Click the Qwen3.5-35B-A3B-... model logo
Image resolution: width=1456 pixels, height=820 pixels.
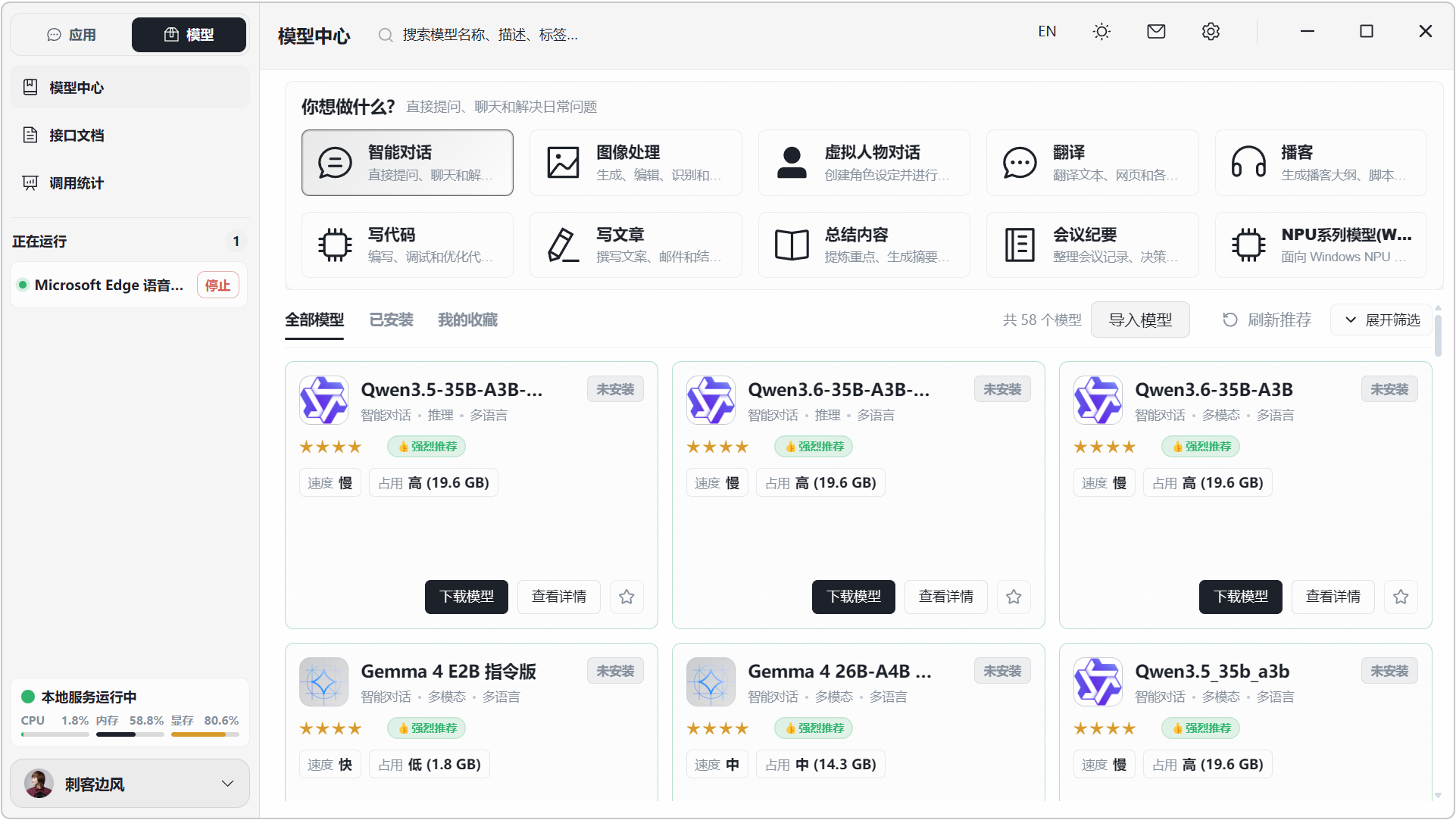pyautogui.click(x=323, y=400)
